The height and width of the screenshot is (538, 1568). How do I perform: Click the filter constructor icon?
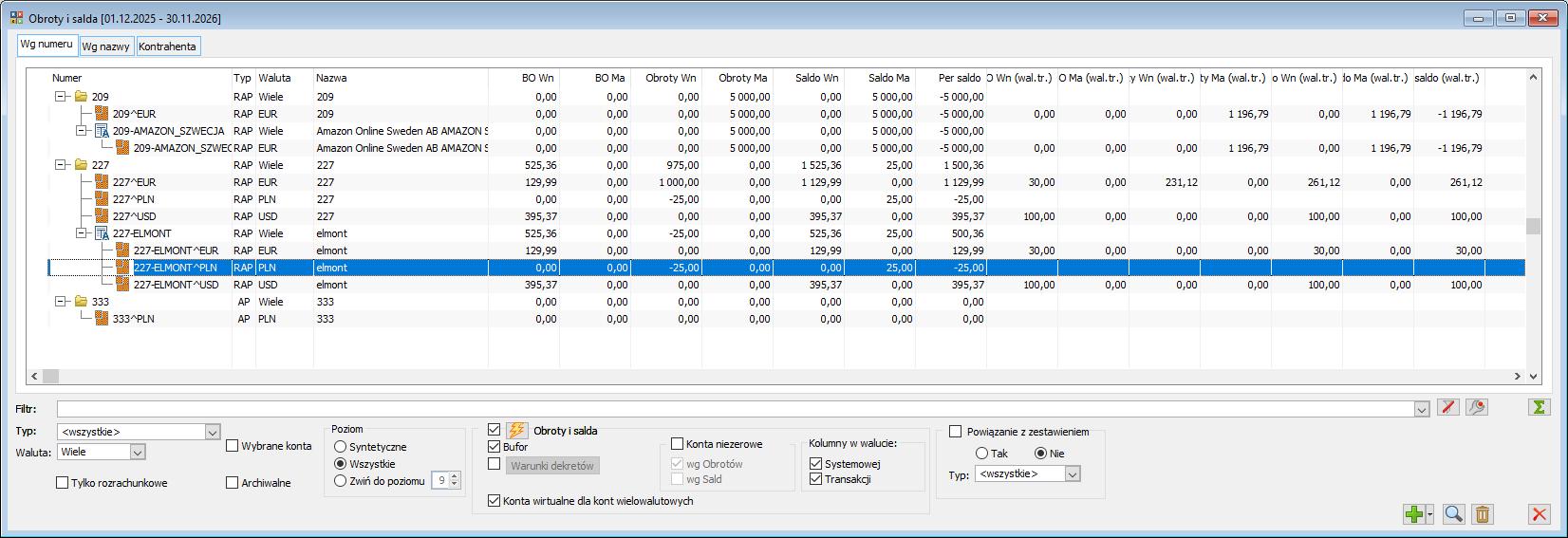[1477, 407]
